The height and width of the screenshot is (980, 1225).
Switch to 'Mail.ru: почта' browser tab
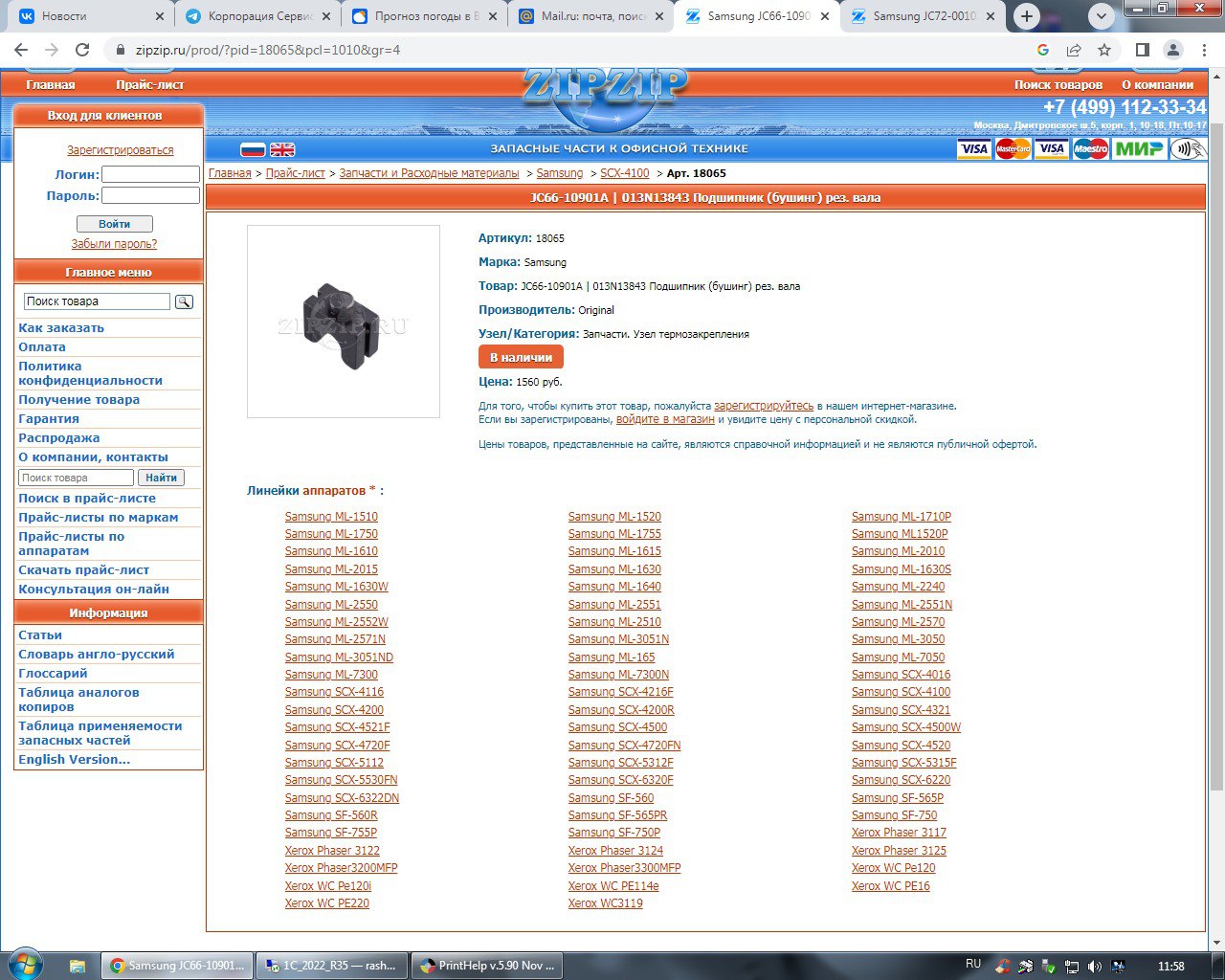[x=590, y=16]
